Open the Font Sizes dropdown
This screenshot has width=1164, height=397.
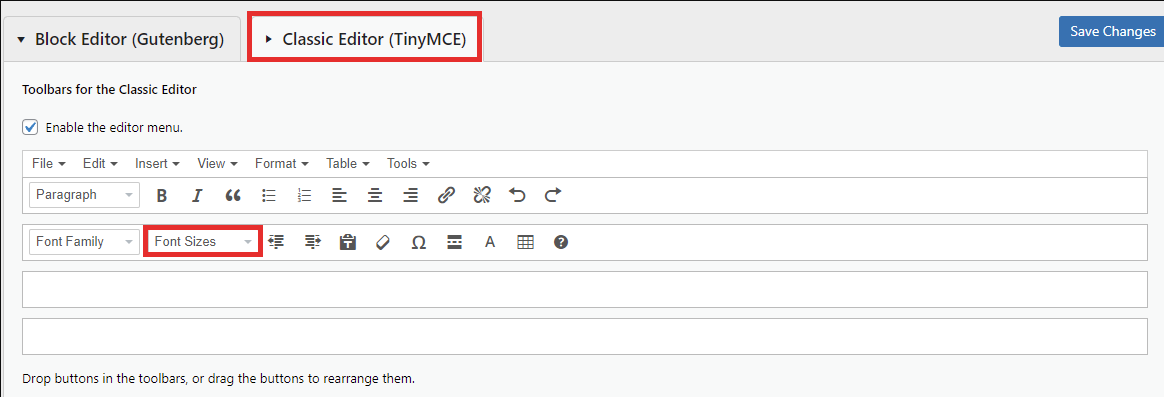(x=203, y=242)
